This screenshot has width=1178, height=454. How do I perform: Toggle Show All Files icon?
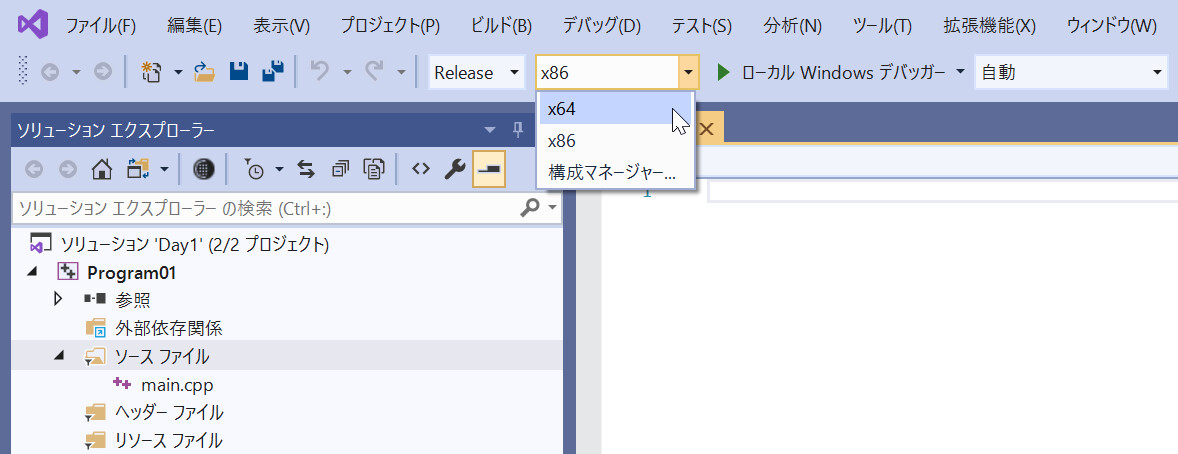tap(374, 169)
